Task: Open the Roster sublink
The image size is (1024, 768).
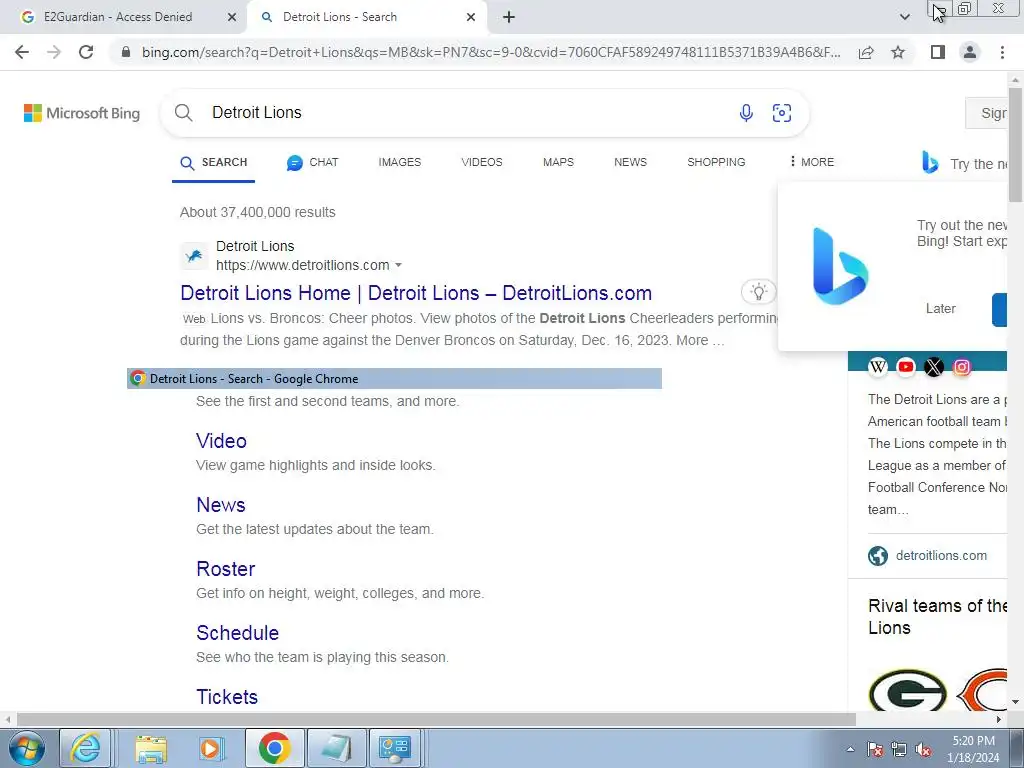Action: (x=225, y=569)
